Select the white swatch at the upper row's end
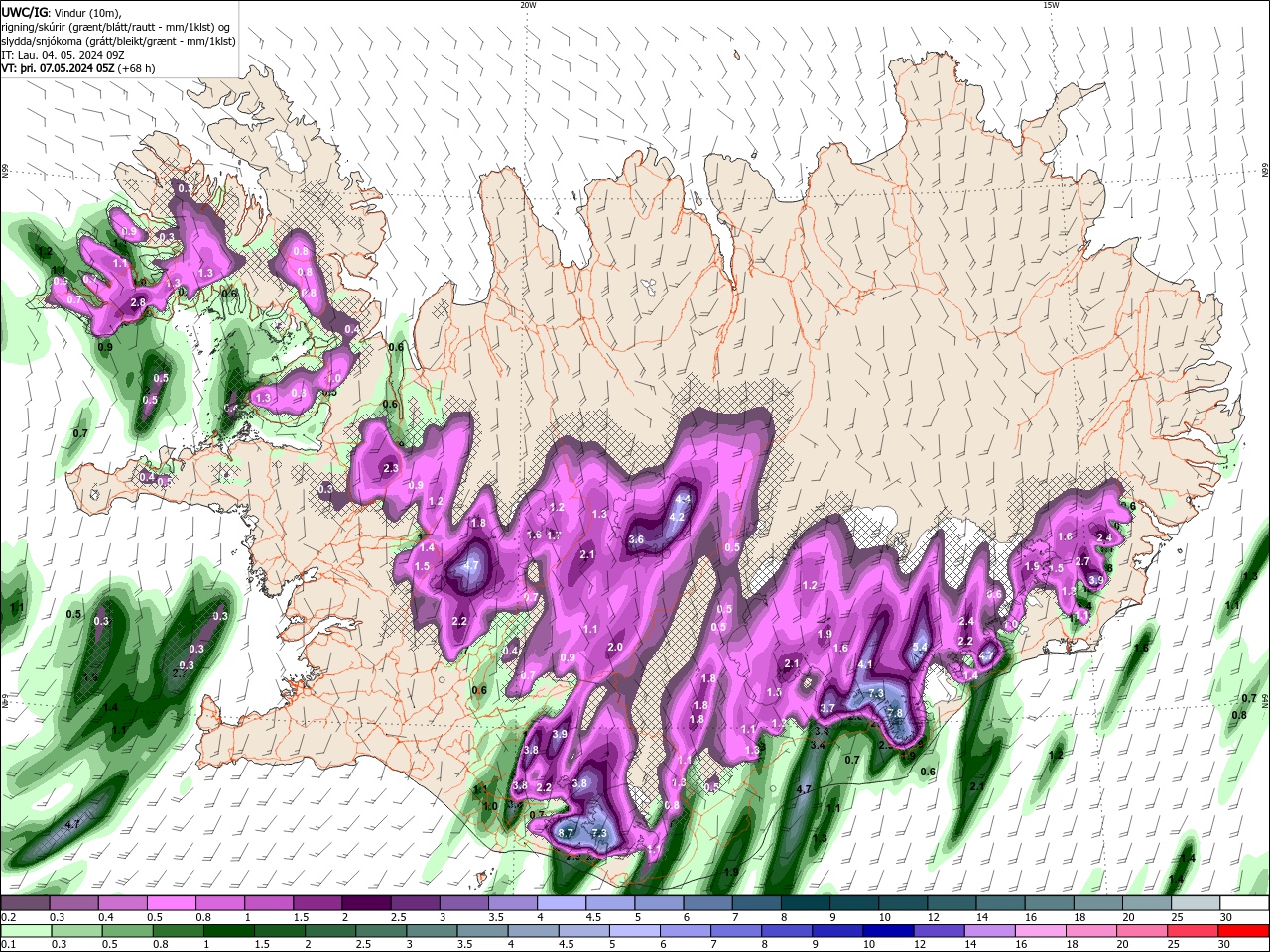The width and height of the screenshot is (1270, 952). [x=1244, y=903]
